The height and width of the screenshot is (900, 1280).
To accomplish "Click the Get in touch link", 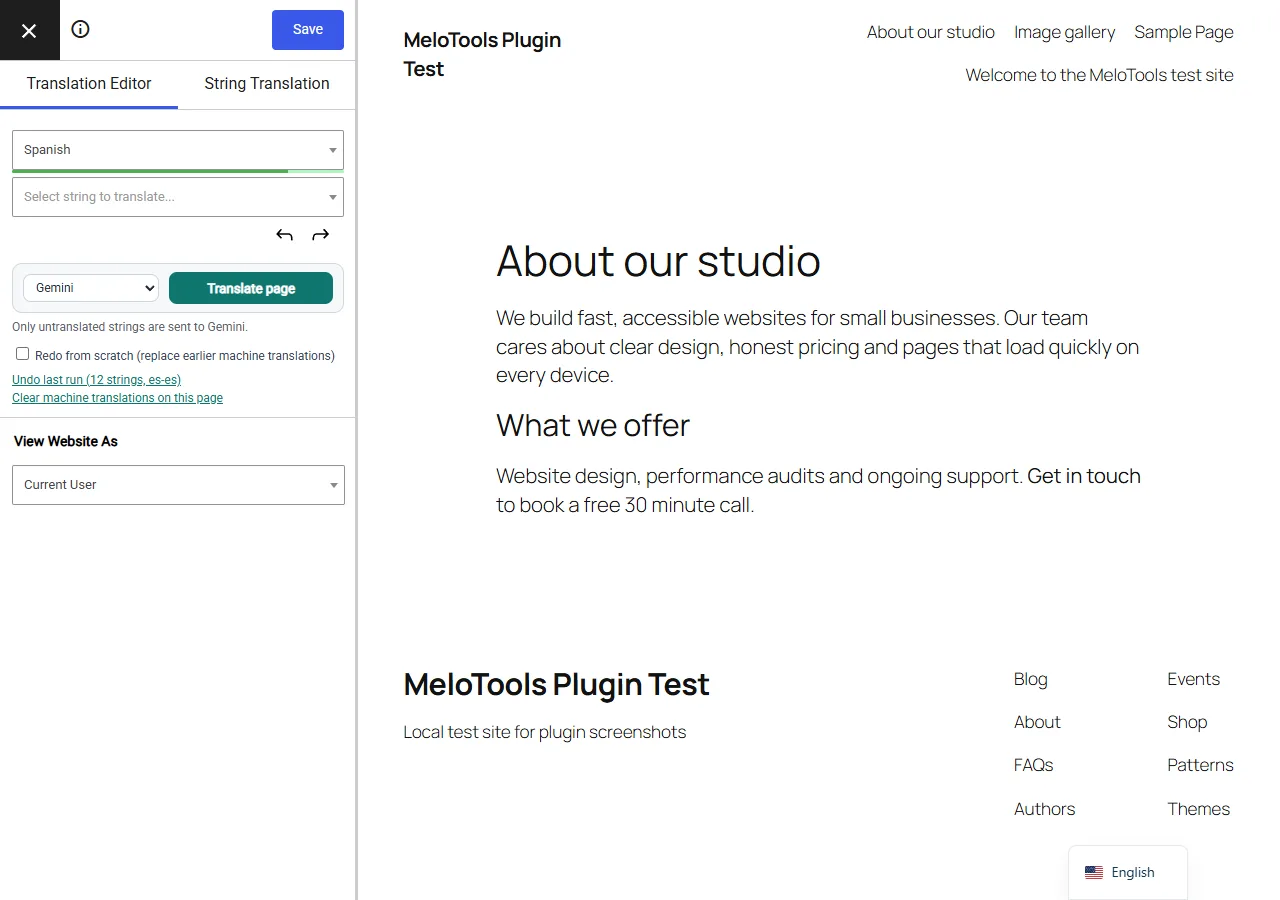I will coord(1084,476).
